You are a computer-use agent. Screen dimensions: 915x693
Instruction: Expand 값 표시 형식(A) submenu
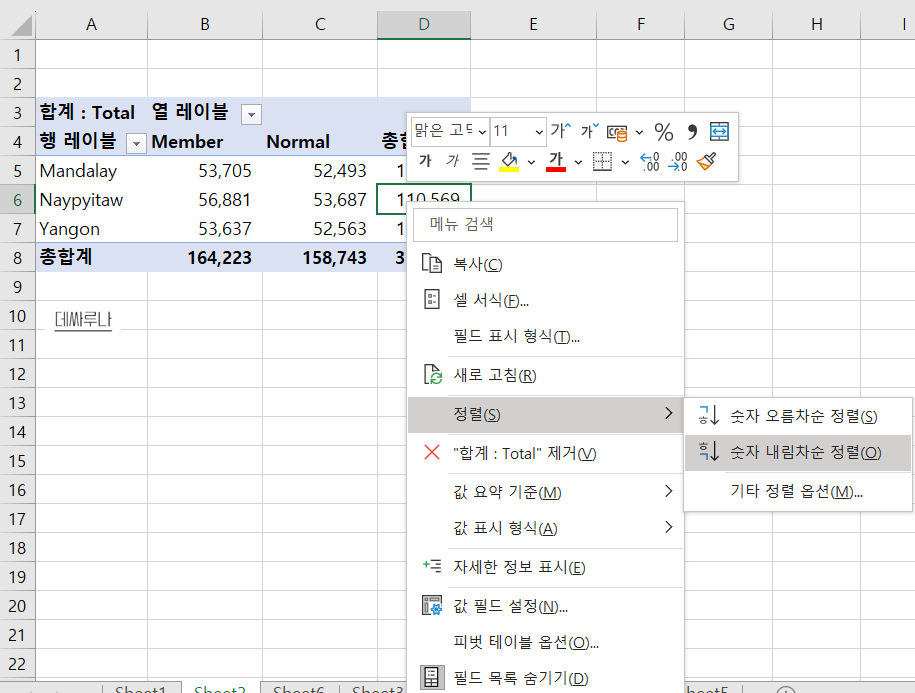(545, 528)
